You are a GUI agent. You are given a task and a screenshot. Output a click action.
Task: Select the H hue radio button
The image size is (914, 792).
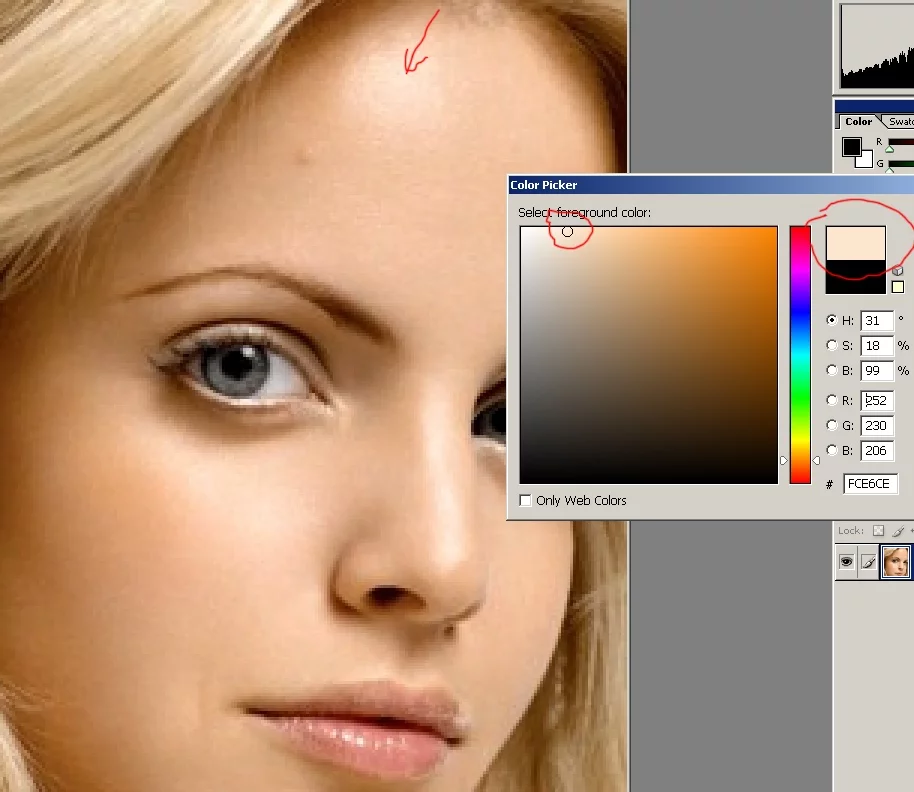pyautogui.click(x=831, y=320)
